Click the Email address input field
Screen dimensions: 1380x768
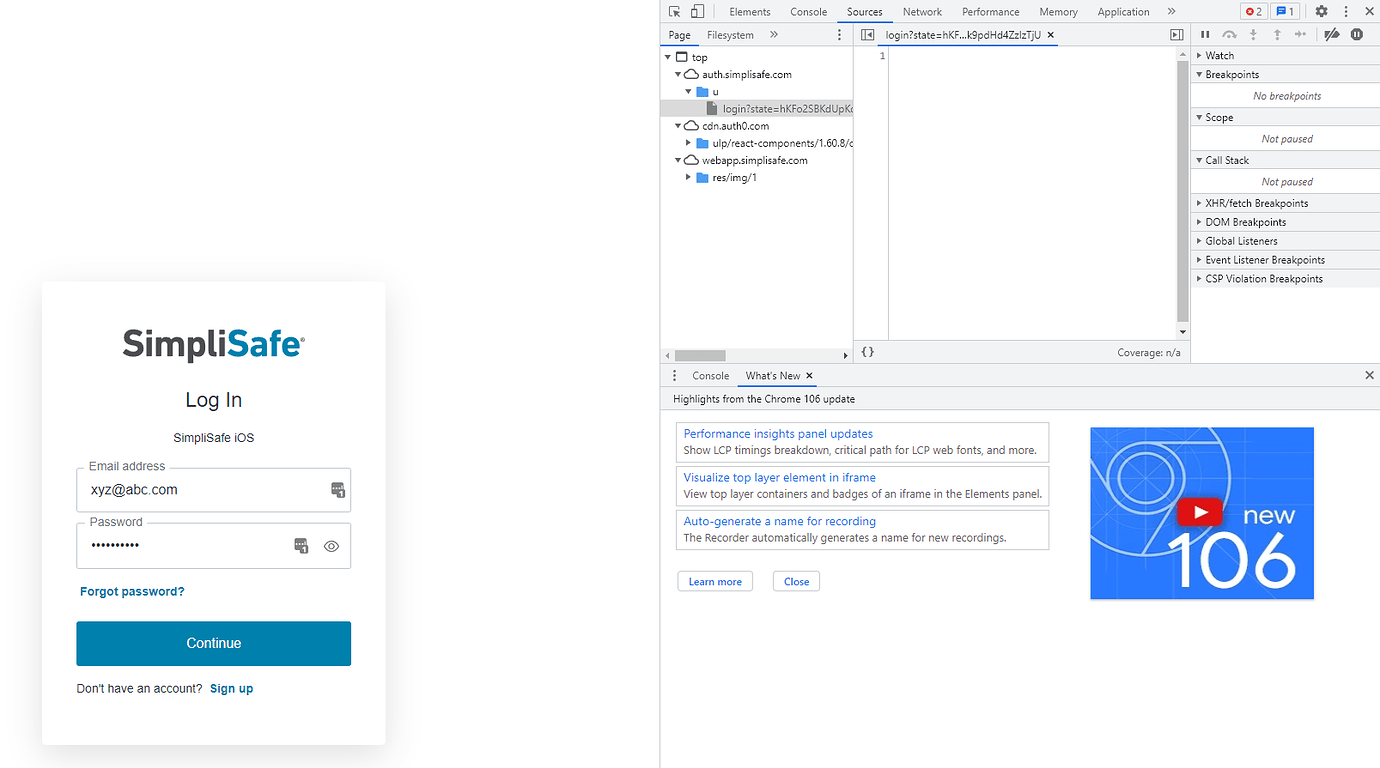click(214, 490)
